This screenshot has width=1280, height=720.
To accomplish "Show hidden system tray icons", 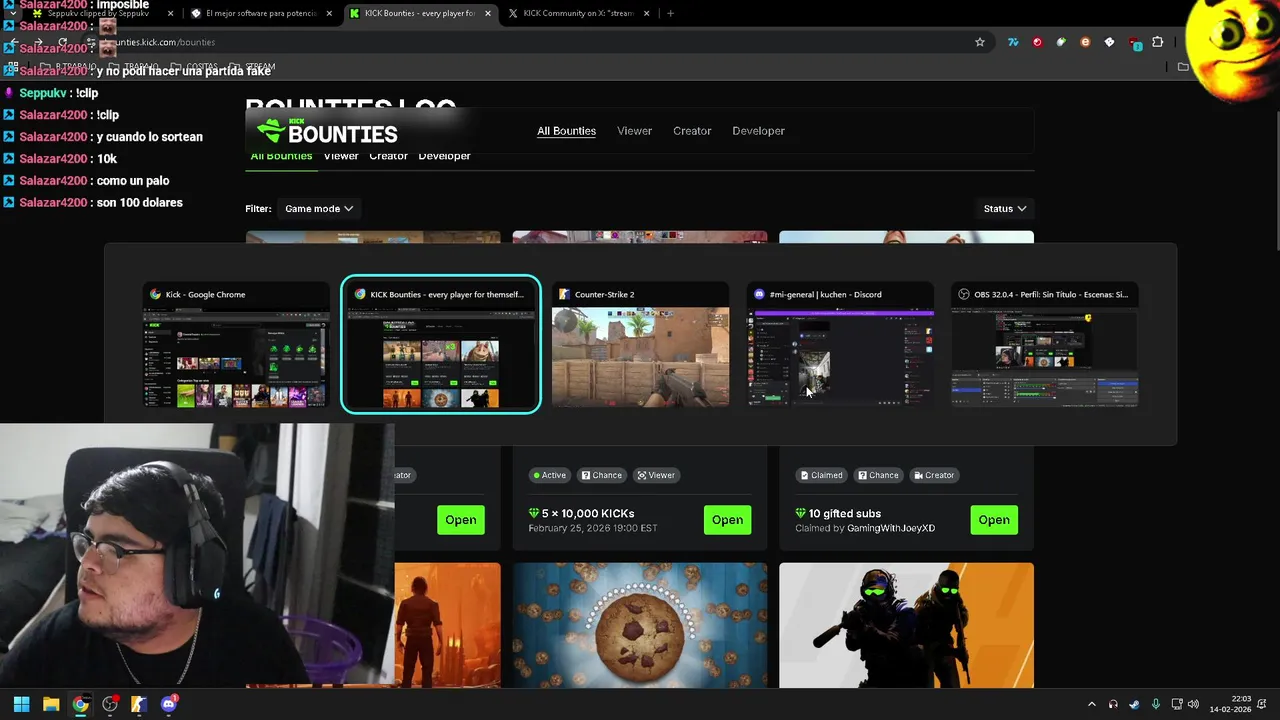I will point(1091,705).
